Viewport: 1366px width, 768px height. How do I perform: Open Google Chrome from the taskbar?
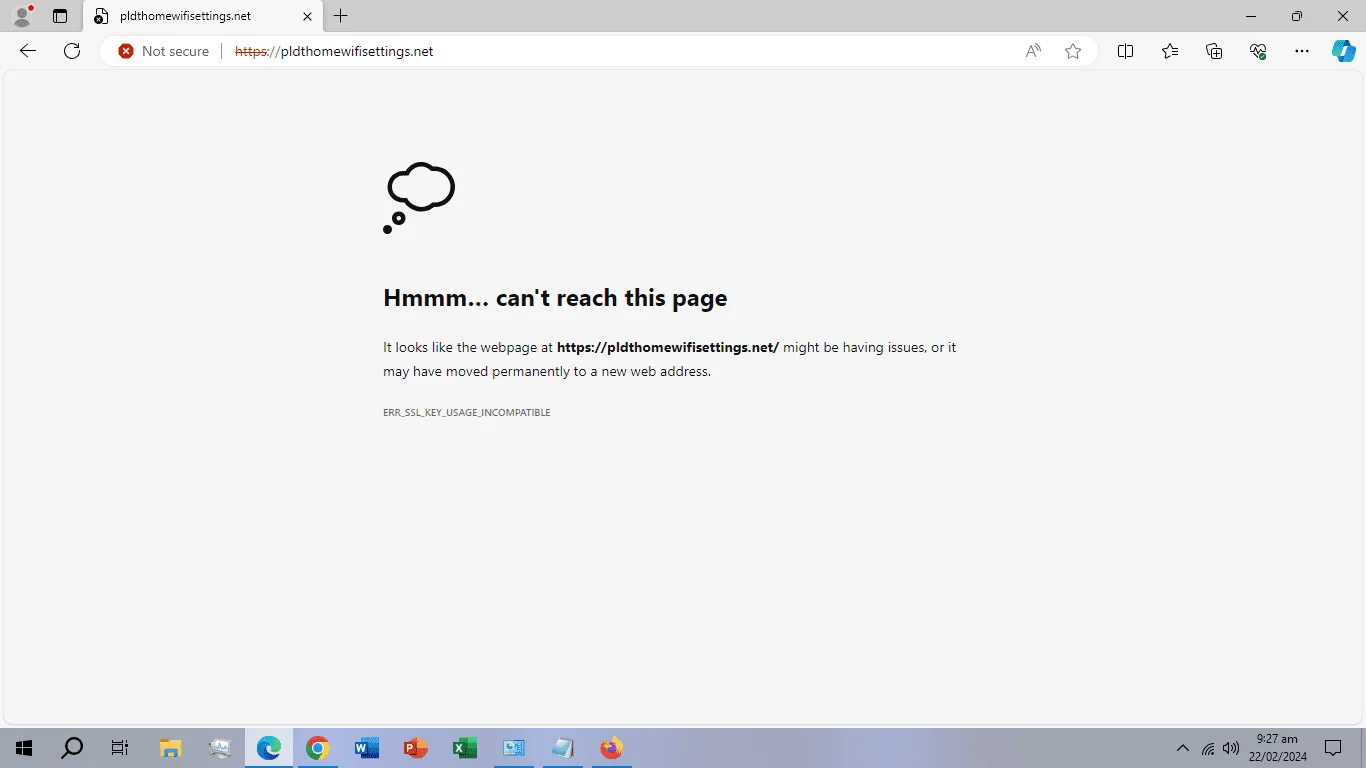tap(318, 748)
